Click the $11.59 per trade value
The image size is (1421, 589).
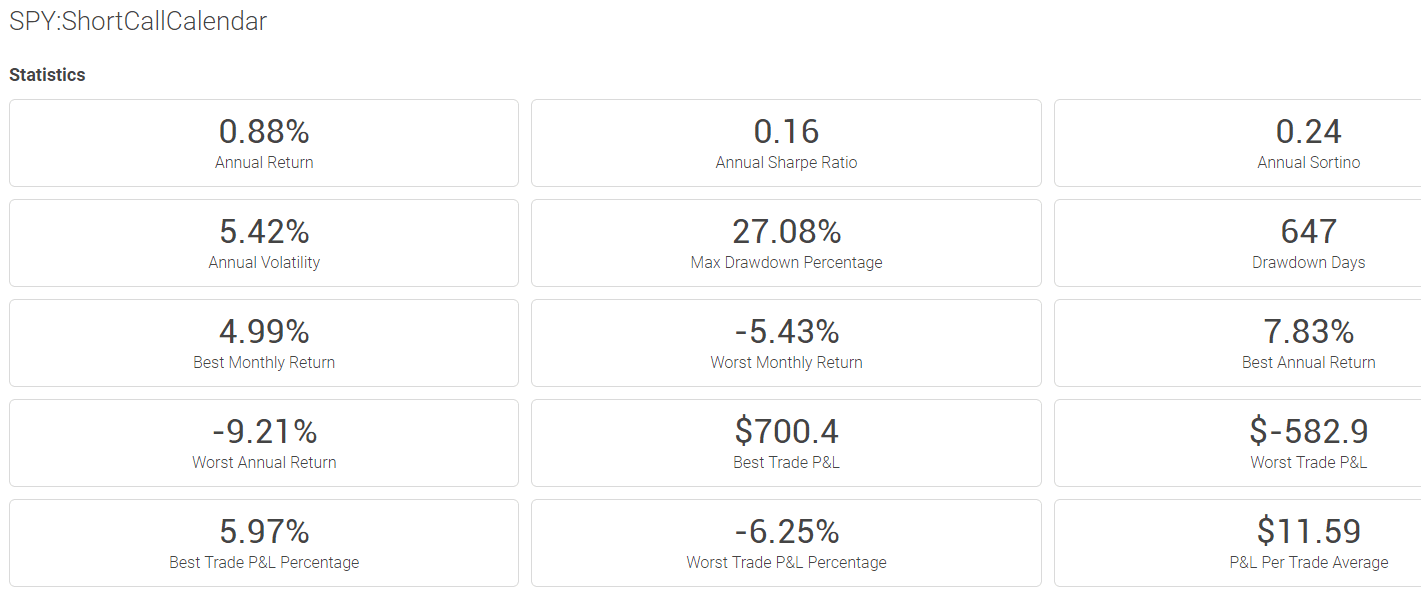tap(1309, 531)
